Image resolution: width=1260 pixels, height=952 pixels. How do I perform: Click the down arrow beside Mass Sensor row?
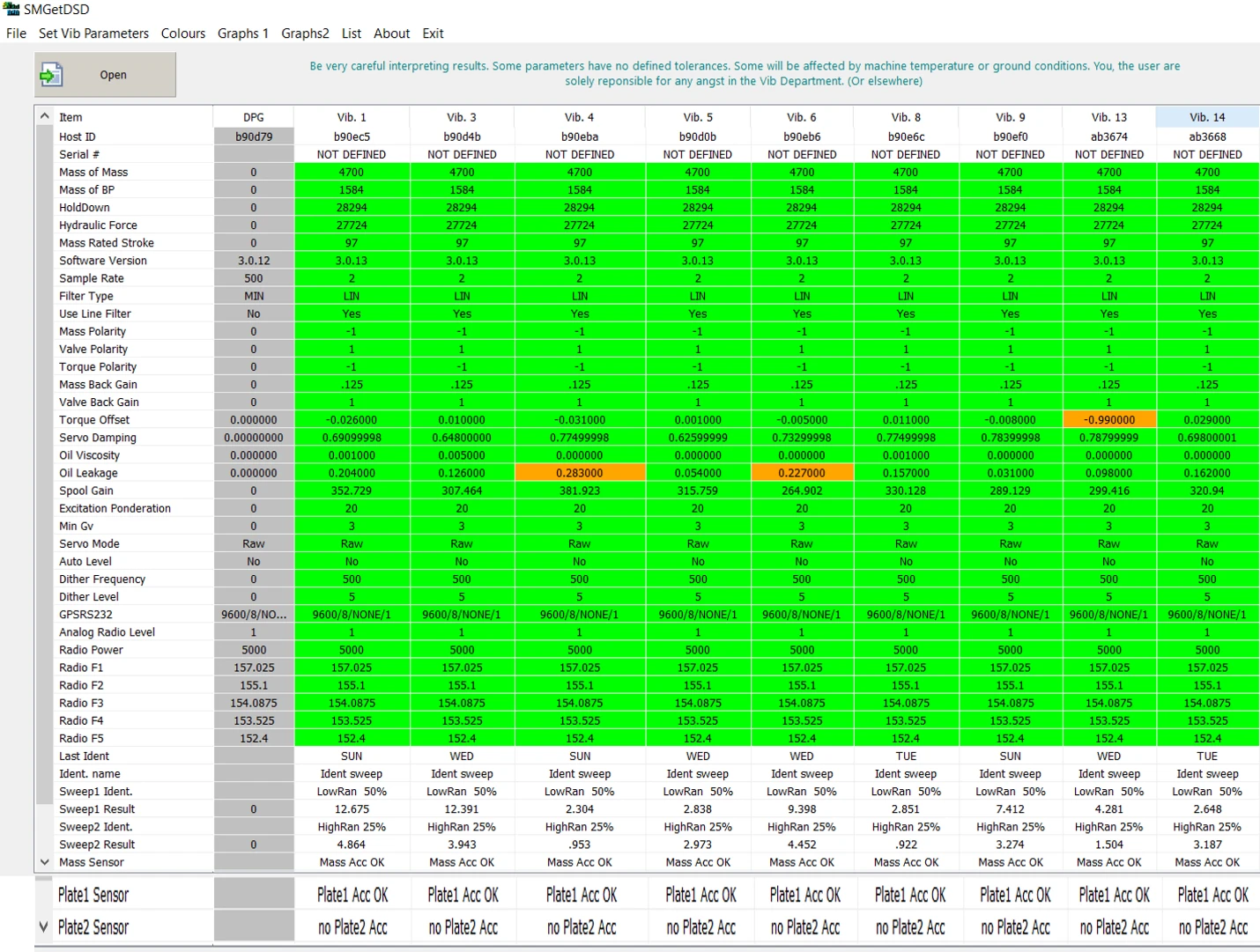[x=45, y=862]
